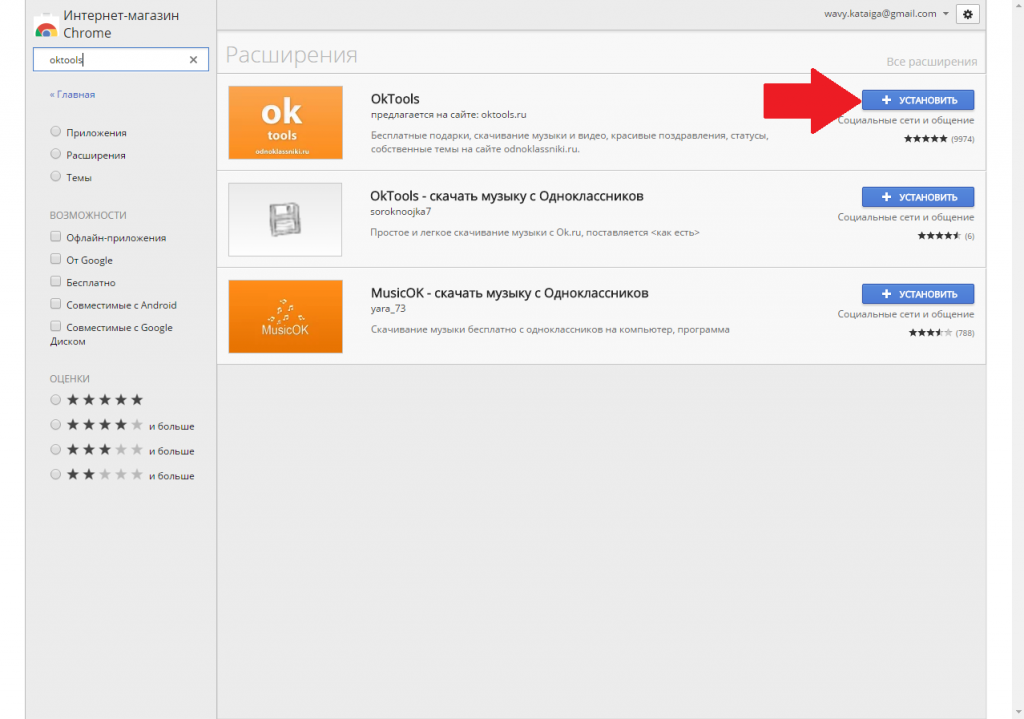1024x719 pixels.
Task: Open the floppy disk extension icon
Action: [285, 219]
